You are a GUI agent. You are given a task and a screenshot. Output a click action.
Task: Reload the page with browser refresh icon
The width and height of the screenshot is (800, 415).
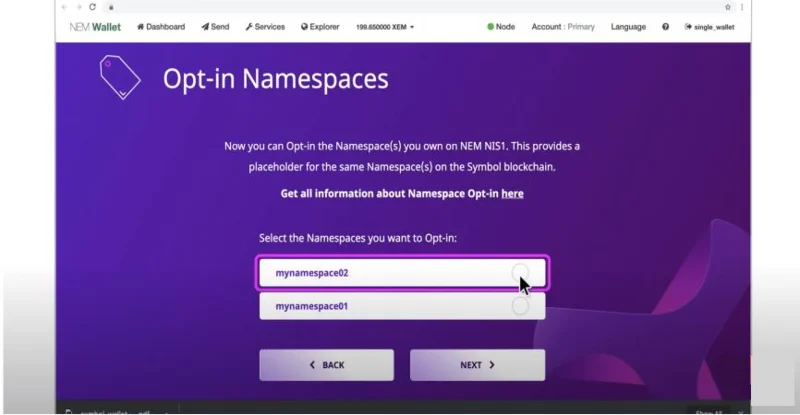tap(92, 7)
